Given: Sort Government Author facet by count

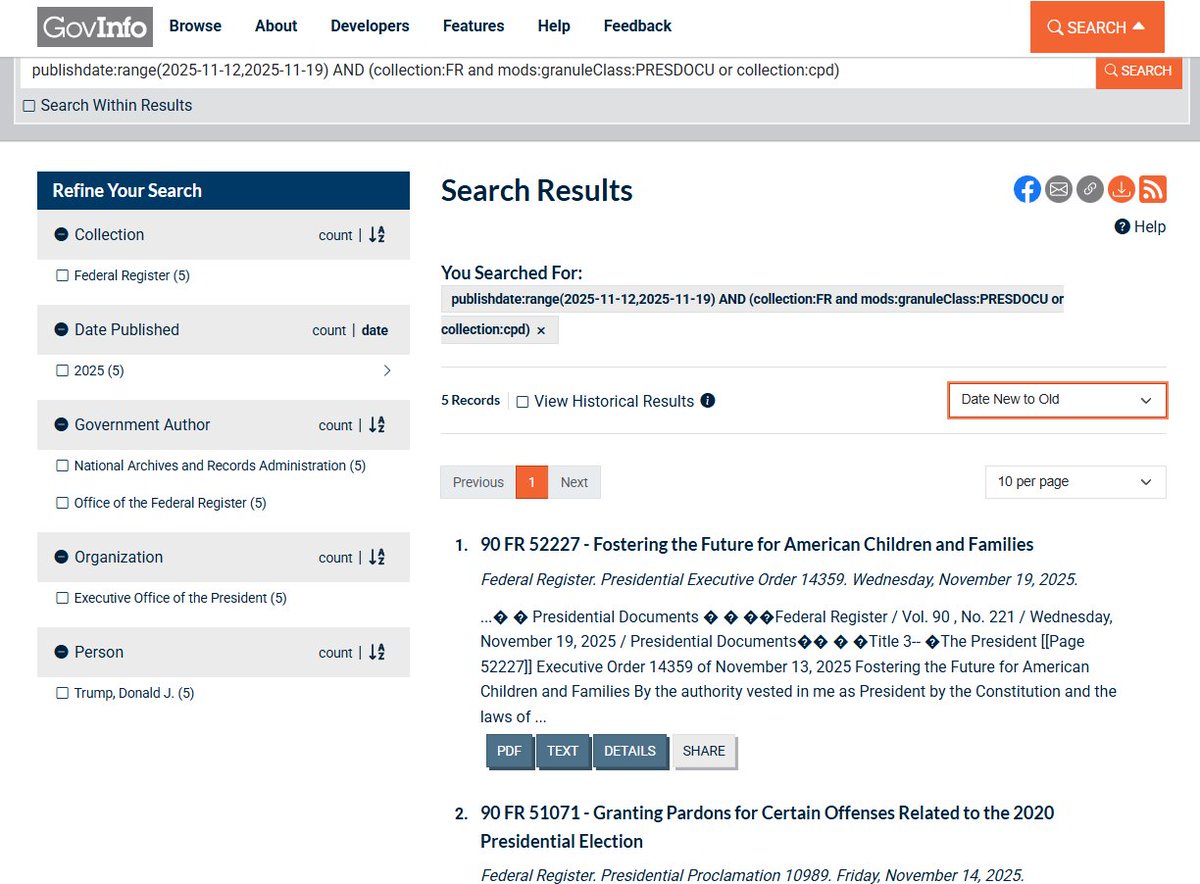Looking at the screenshot, I should [x=335, y=425].
